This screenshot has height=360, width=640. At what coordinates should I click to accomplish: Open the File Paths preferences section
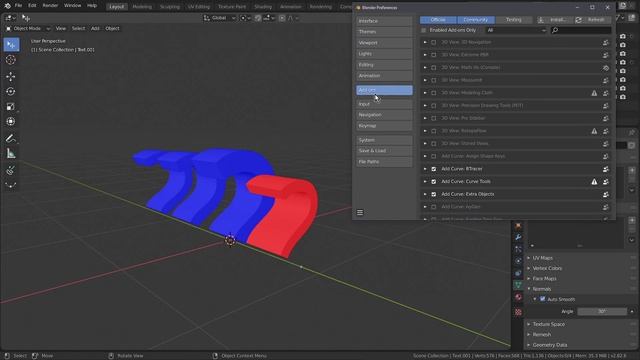(384, 162)
